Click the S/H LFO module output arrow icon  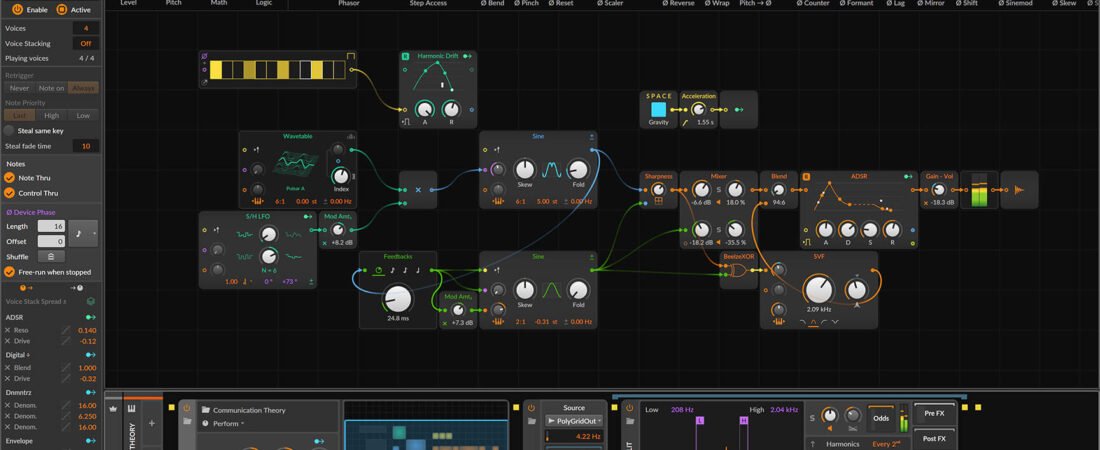pyautogui.click(x=308, y=217)
